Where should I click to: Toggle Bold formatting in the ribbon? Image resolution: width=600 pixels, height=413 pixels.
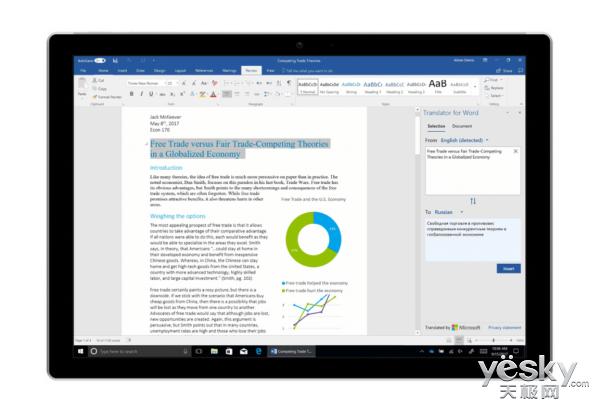(132, 93)
